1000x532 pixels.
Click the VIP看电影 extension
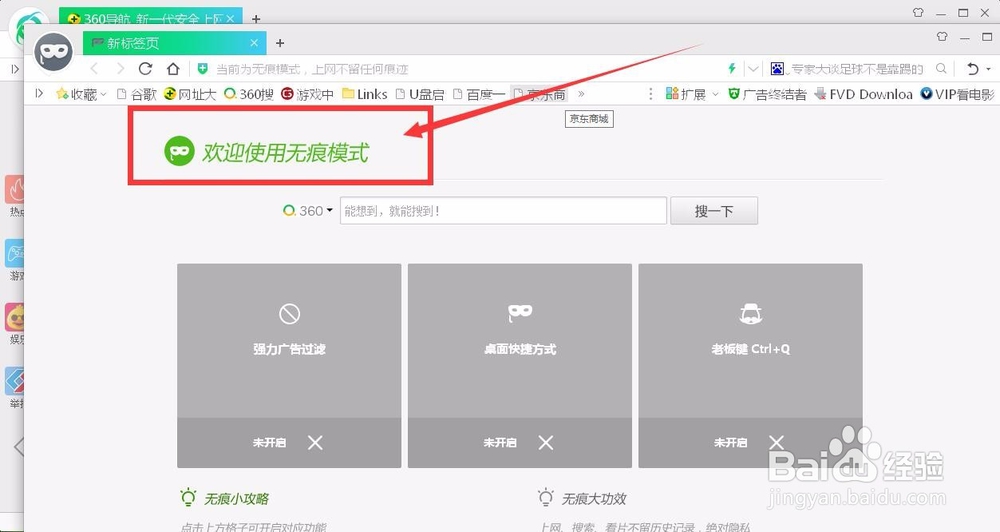pos(957,94)
